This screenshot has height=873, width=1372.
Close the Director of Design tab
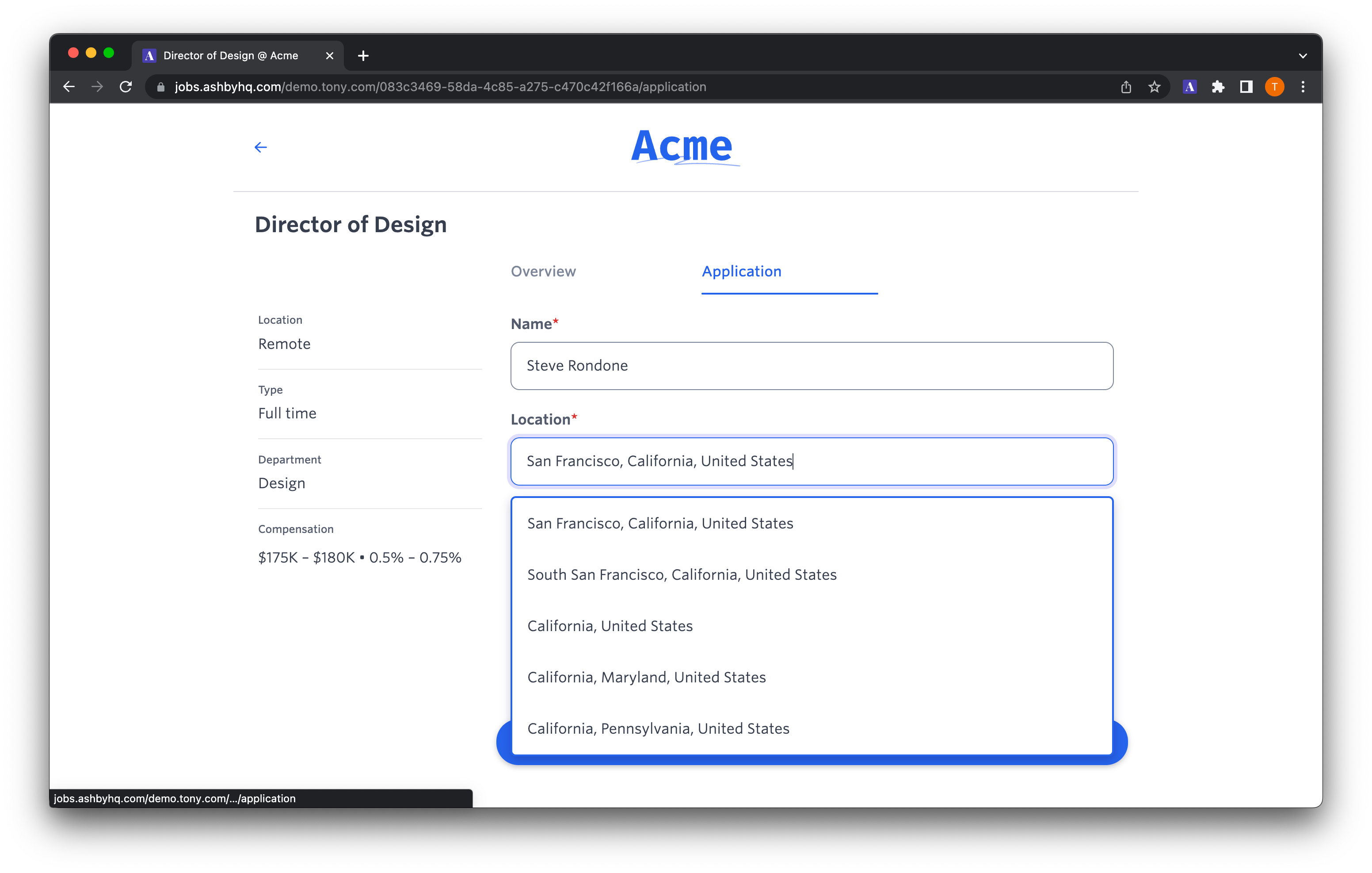tap(329, 56)
